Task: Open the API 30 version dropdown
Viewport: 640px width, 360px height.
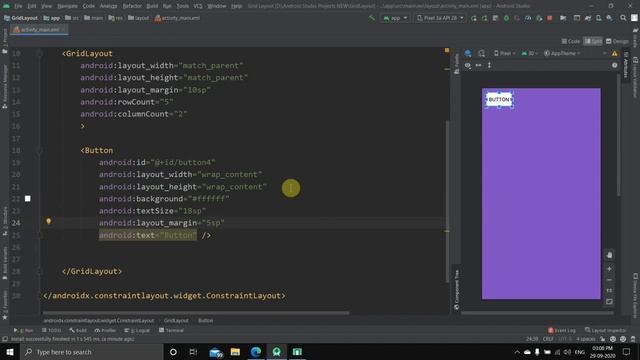Action: tap(530, 53)
